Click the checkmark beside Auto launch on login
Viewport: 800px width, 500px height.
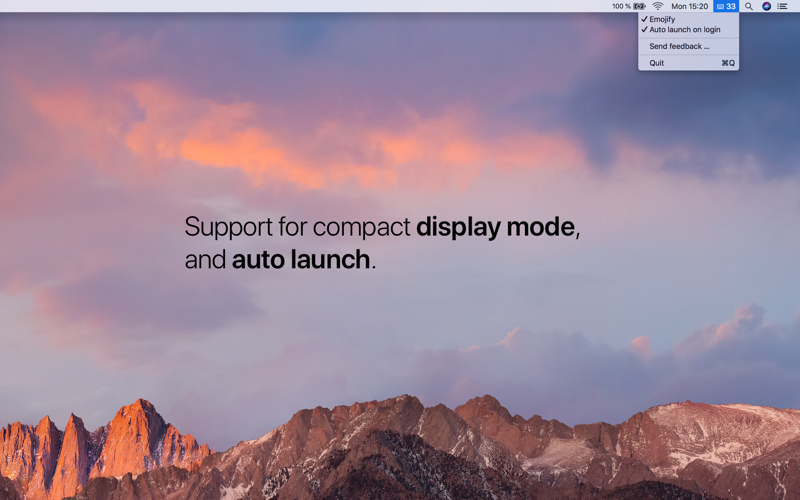coord(644,30)
